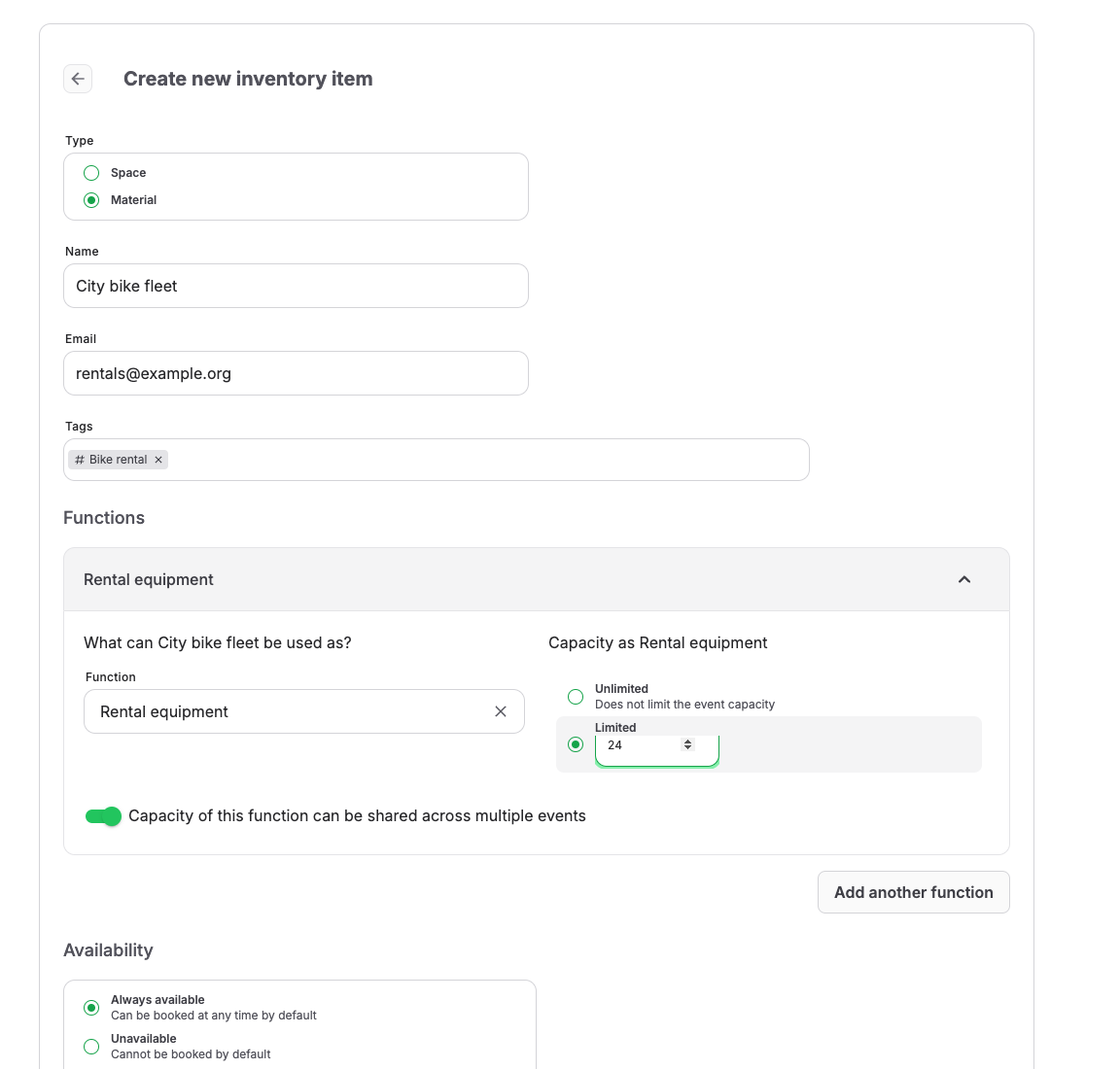Clear the Rental equipment function selection

501,711
